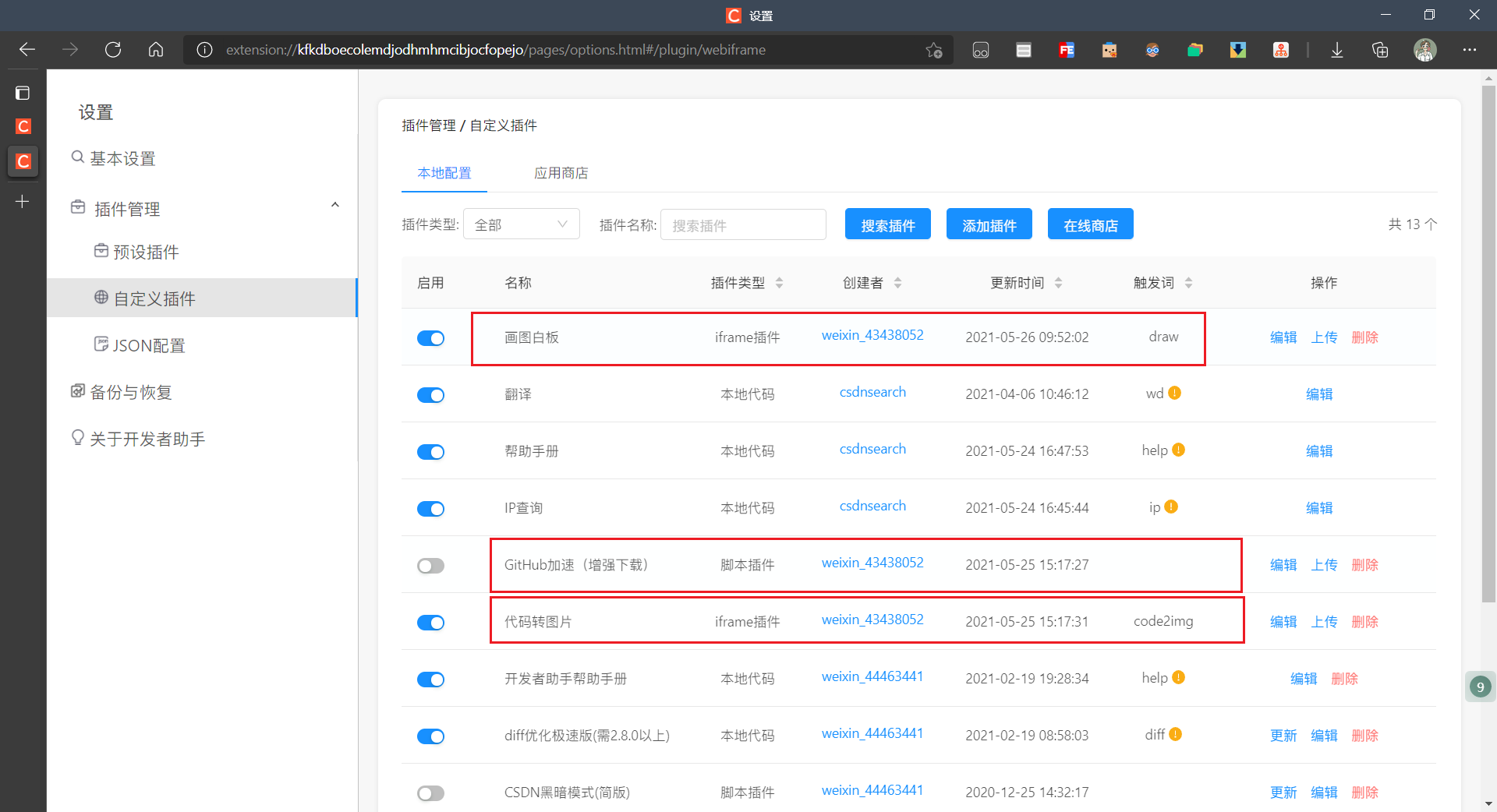
Task: Switch to the 本地配置 tab
Action: pos(444,173)
